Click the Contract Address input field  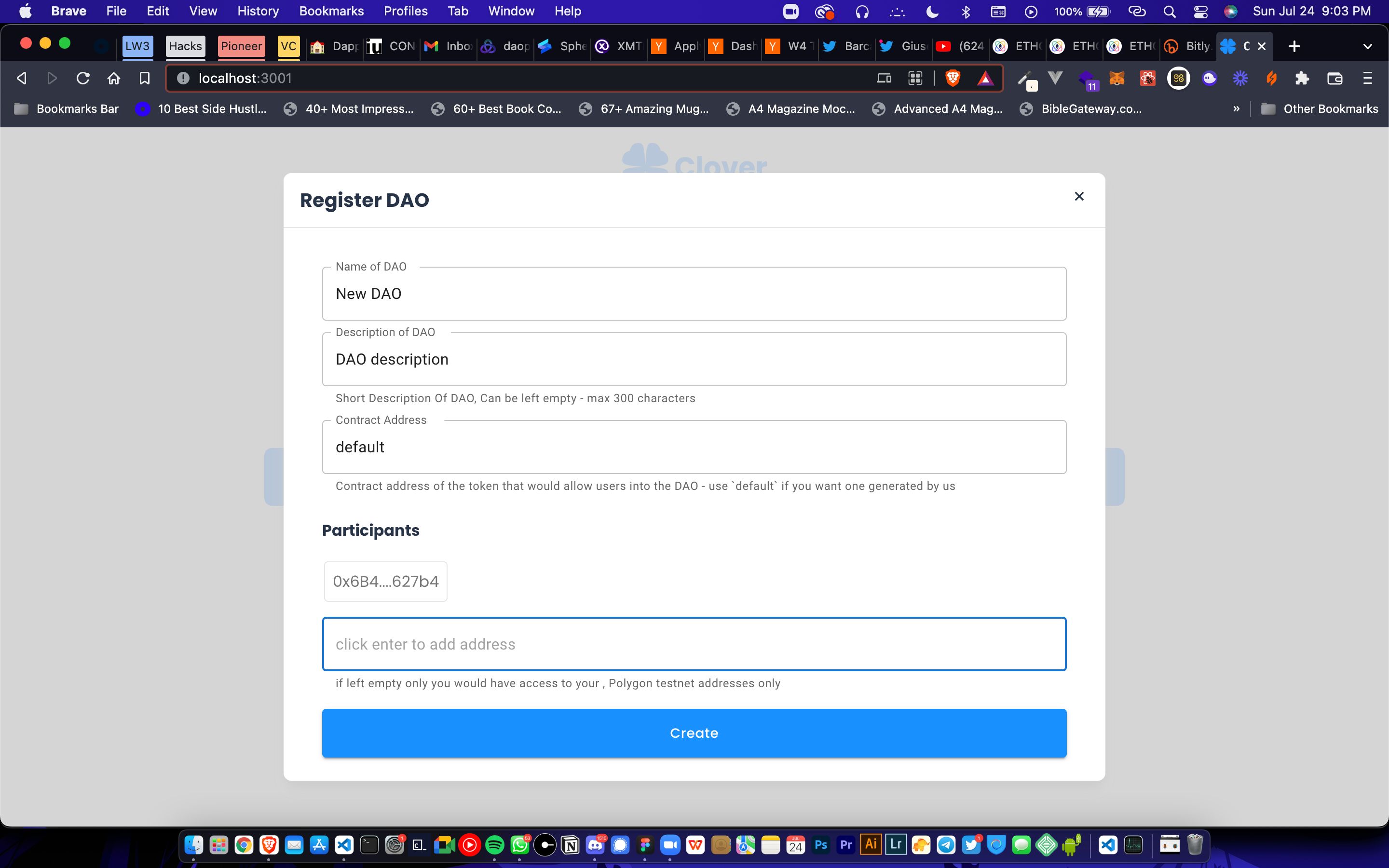point(694,447)
